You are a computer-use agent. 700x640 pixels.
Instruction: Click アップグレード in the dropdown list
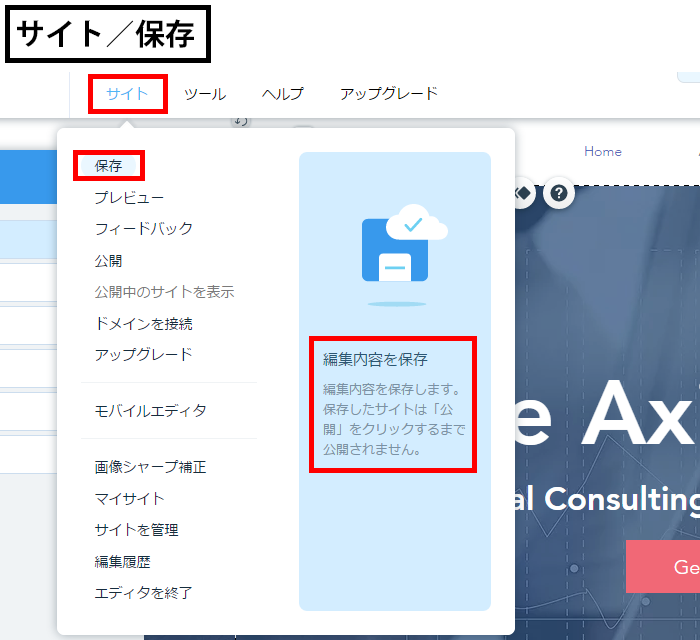[143, 355]
